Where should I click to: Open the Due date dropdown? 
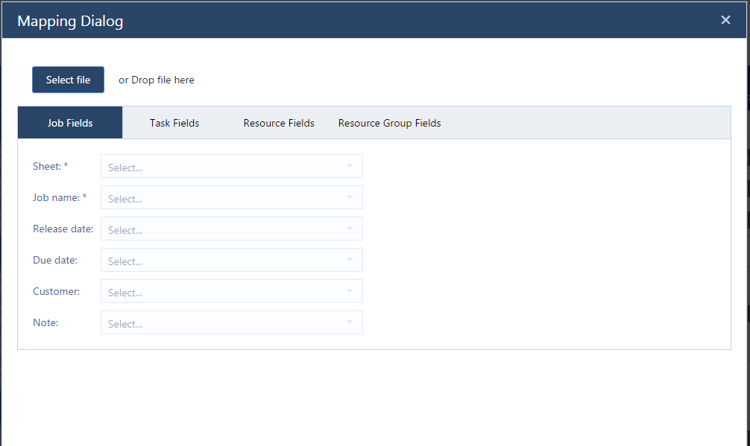coord(232,260)
